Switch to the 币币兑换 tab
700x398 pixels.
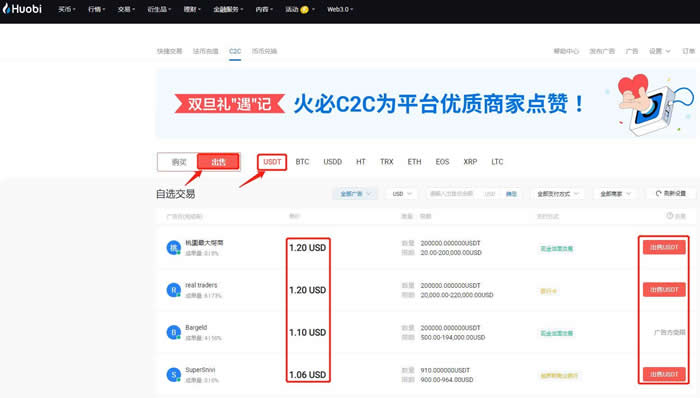[264, 51]
